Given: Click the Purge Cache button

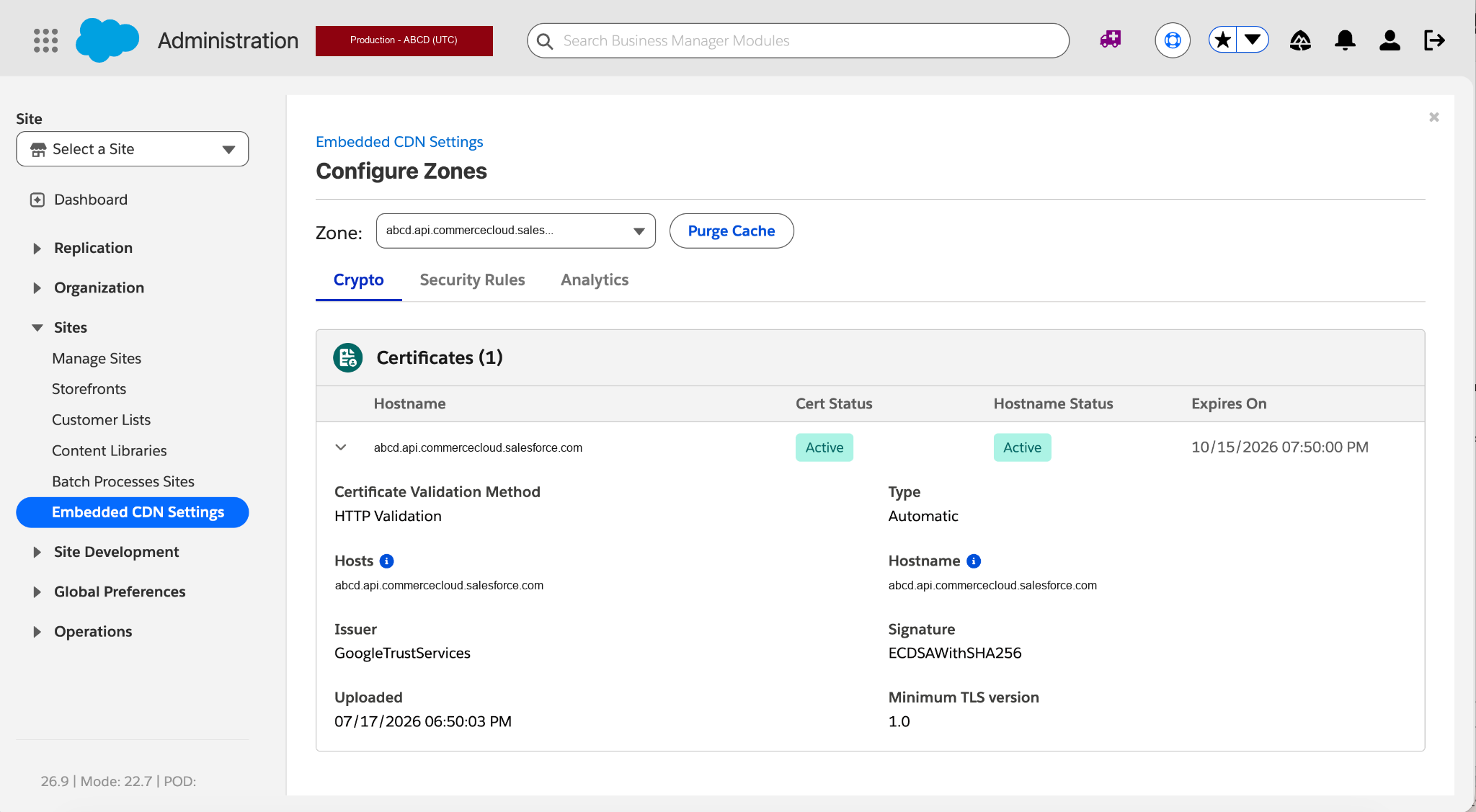Looking at the screenshot, I should (x=732, y=231).
